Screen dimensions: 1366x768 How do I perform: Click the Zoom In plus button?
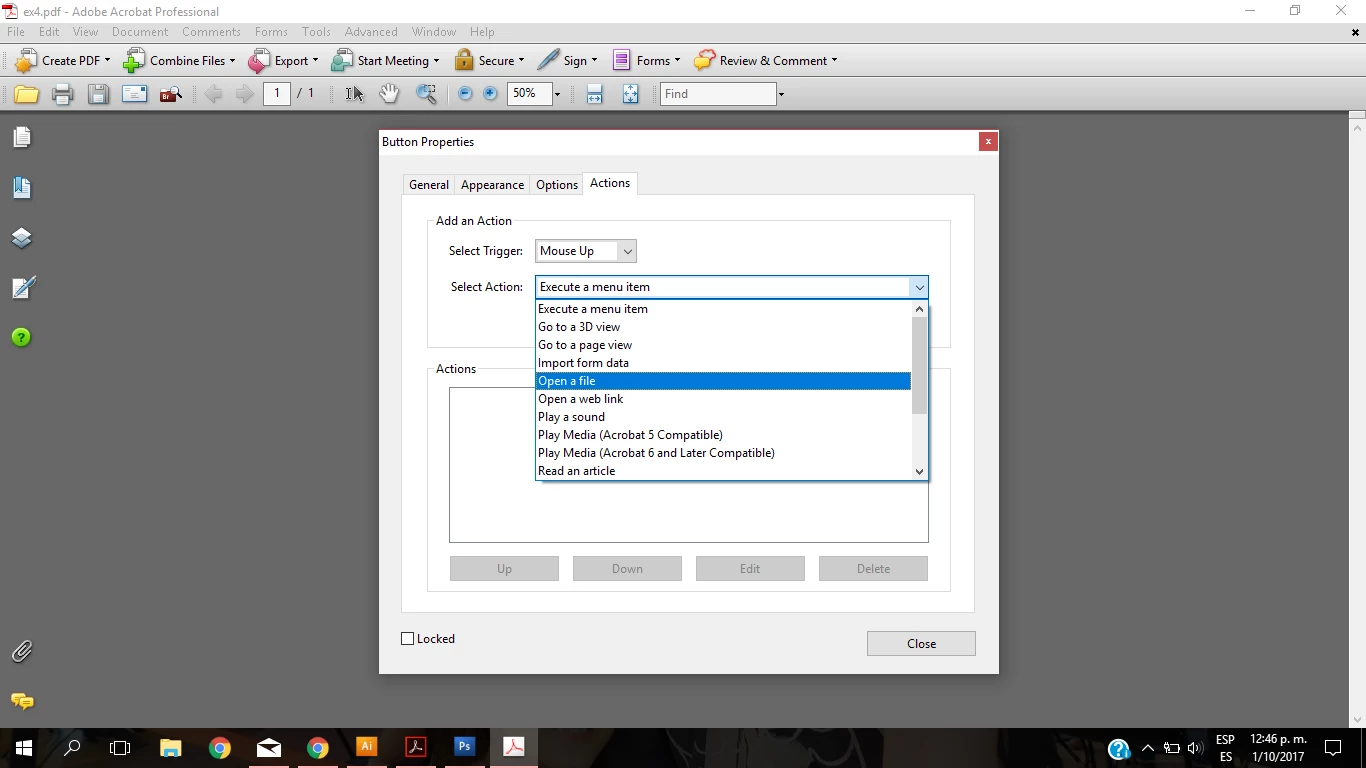pos(490,93)
